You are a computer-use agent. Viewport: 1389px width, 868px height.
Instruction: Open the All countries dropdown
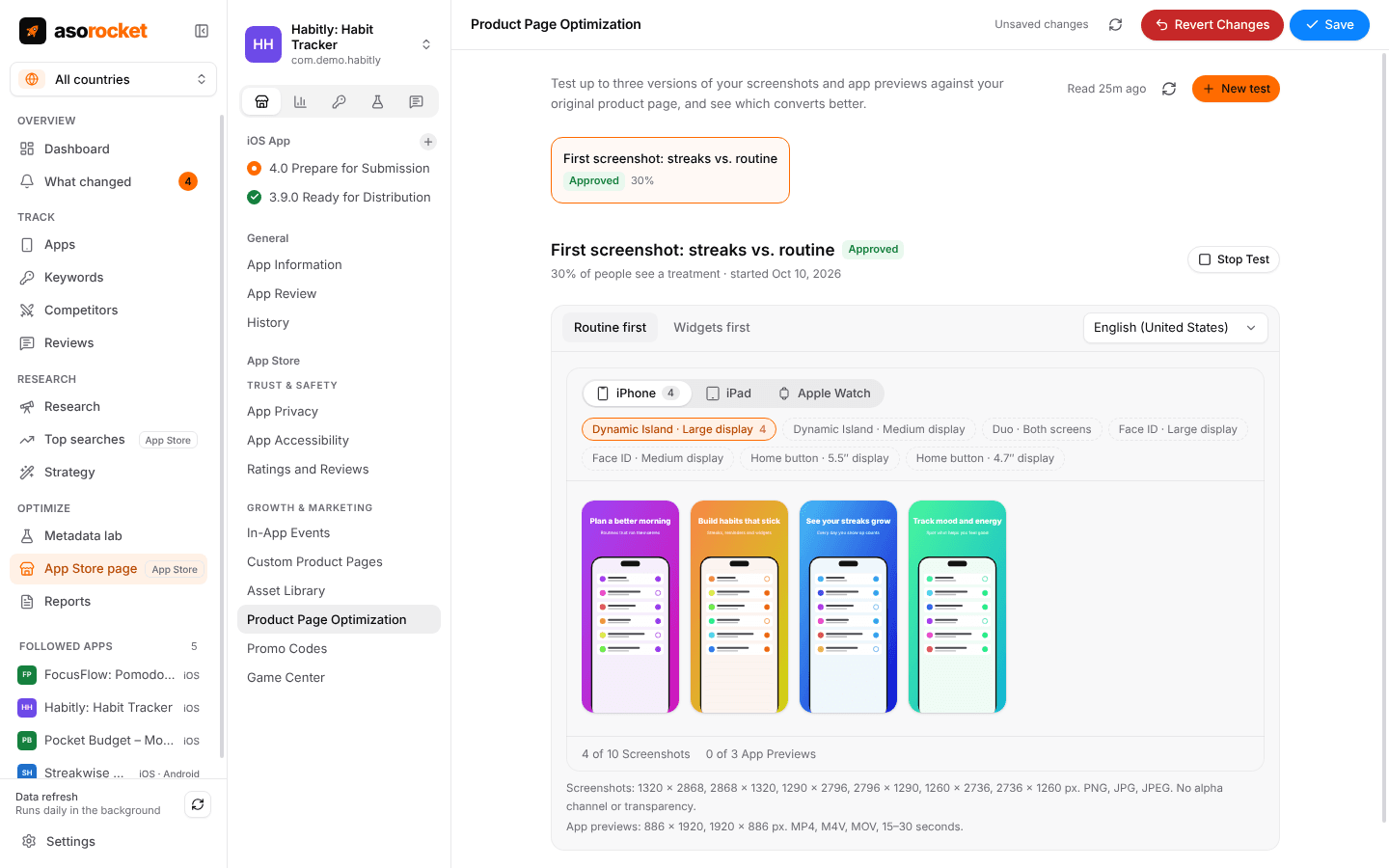click(x=113, y=79)
